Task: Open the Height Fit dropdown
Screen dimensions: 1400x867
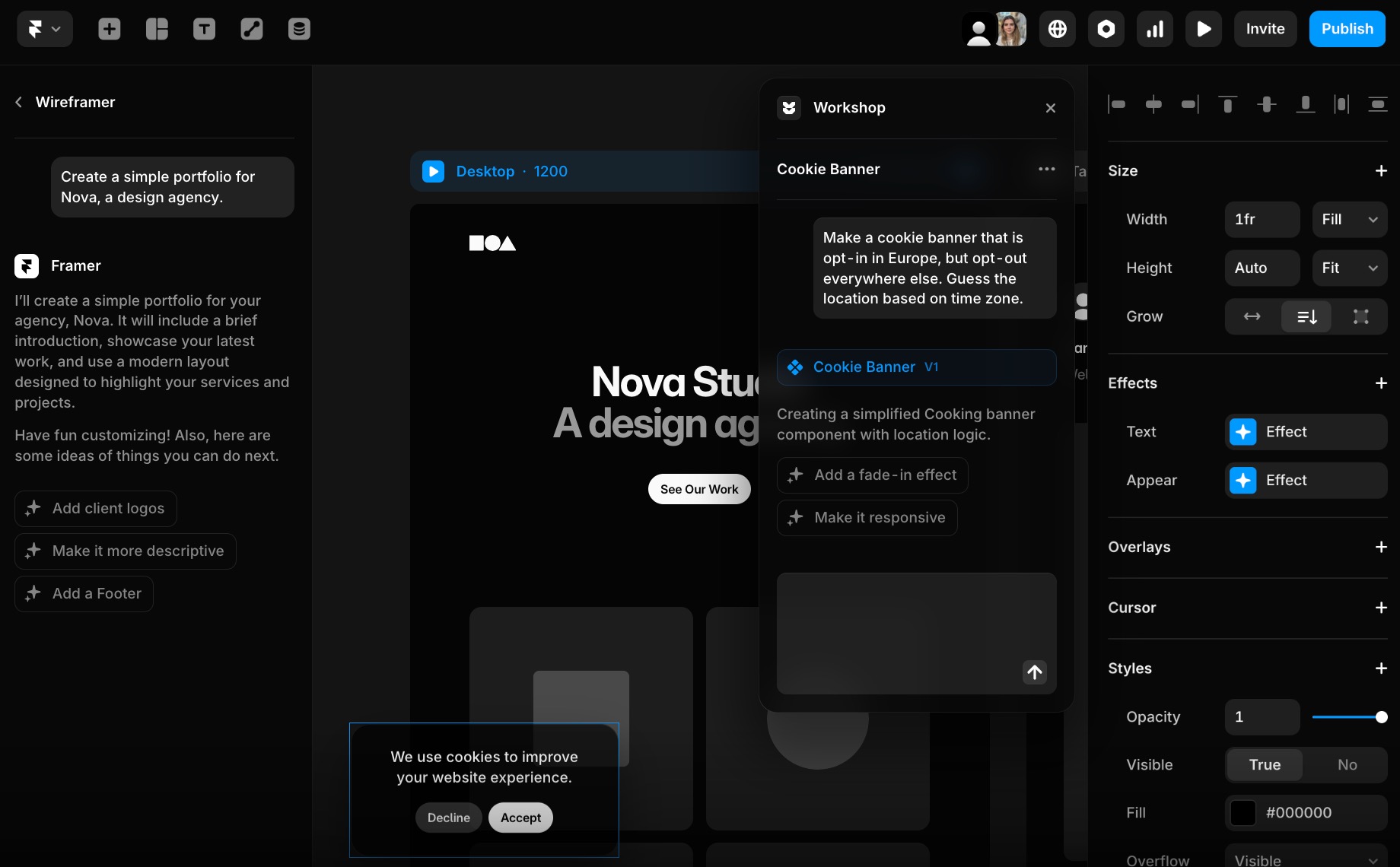Action: tap(1350, 268)
